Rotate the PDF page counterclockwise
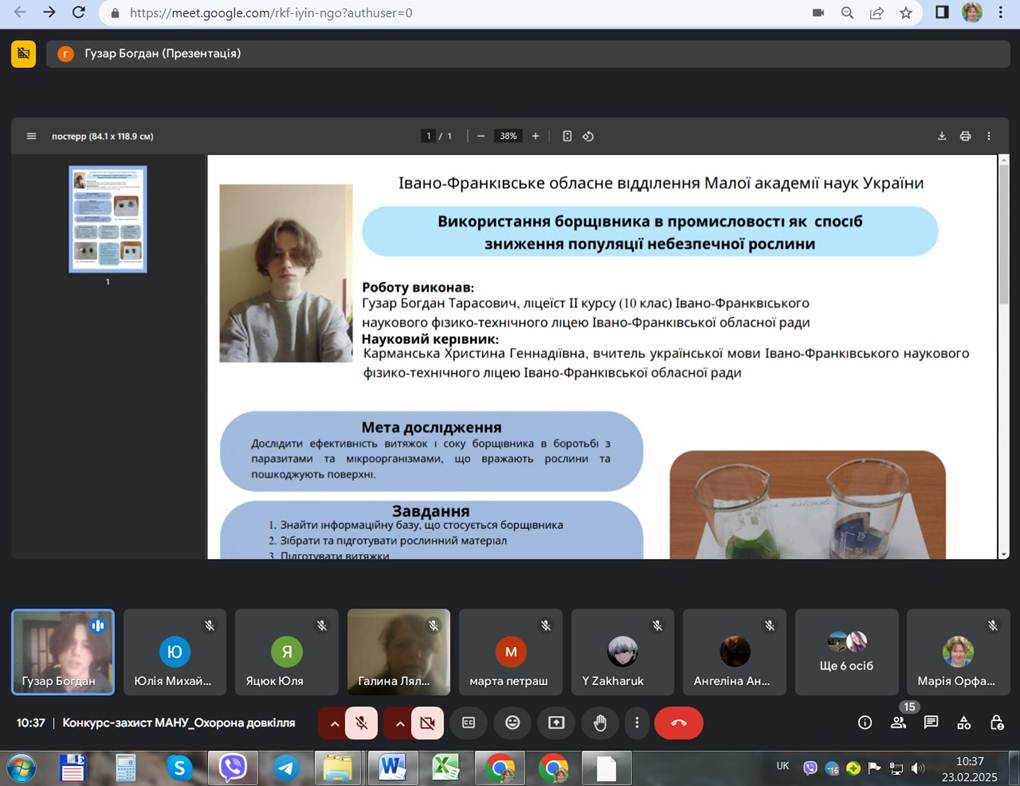Screen dimensions: 1020x786 click(589, 136)
